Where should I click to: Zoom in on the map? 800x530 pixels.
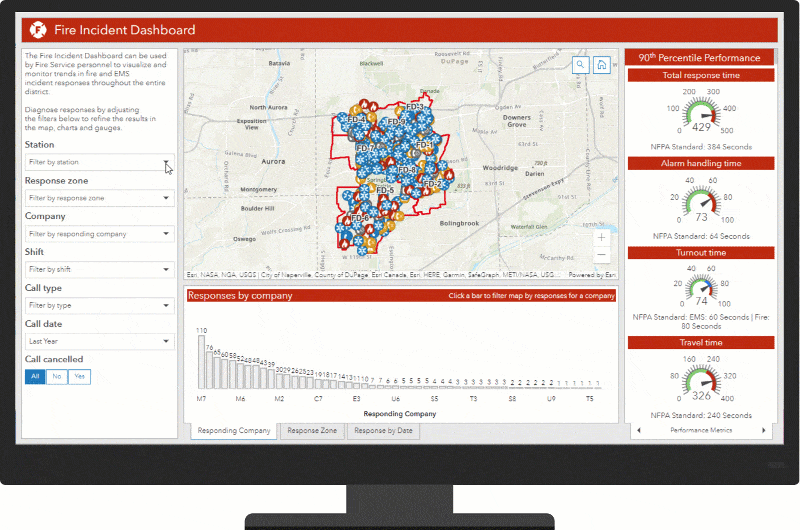pos(602,237)
